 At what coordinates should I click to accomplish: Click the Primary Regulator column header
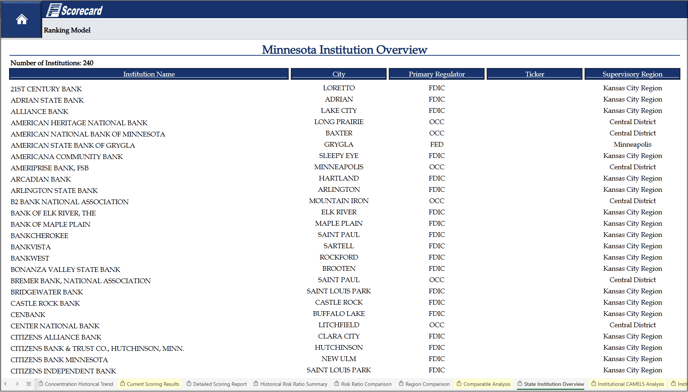coord(437,74)
